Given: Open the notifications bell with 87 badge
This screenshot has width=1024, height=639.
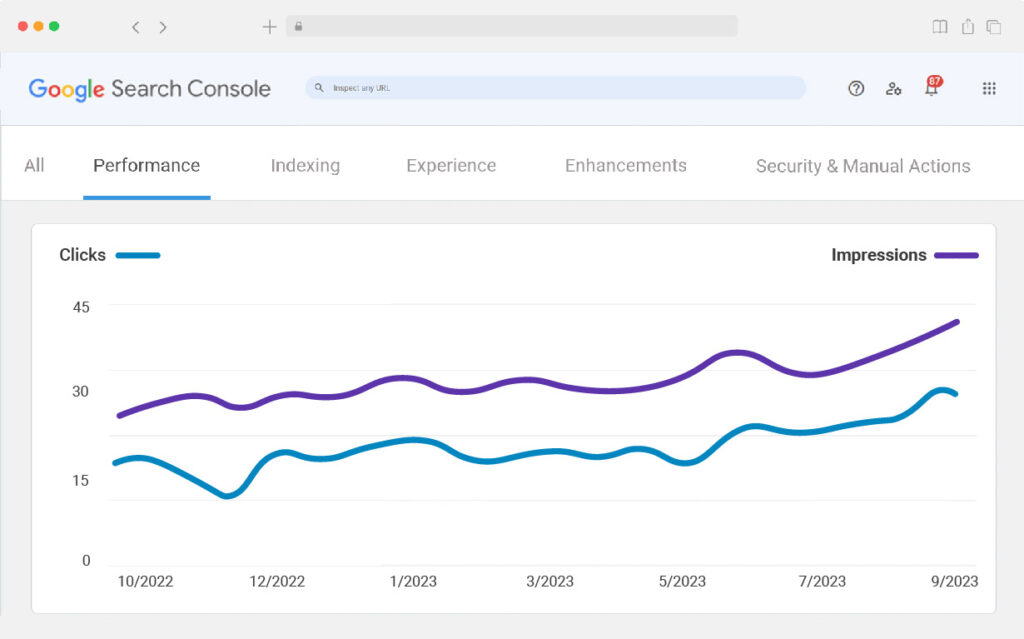Looking at the screenshot, I should click(x=932, y=88).
